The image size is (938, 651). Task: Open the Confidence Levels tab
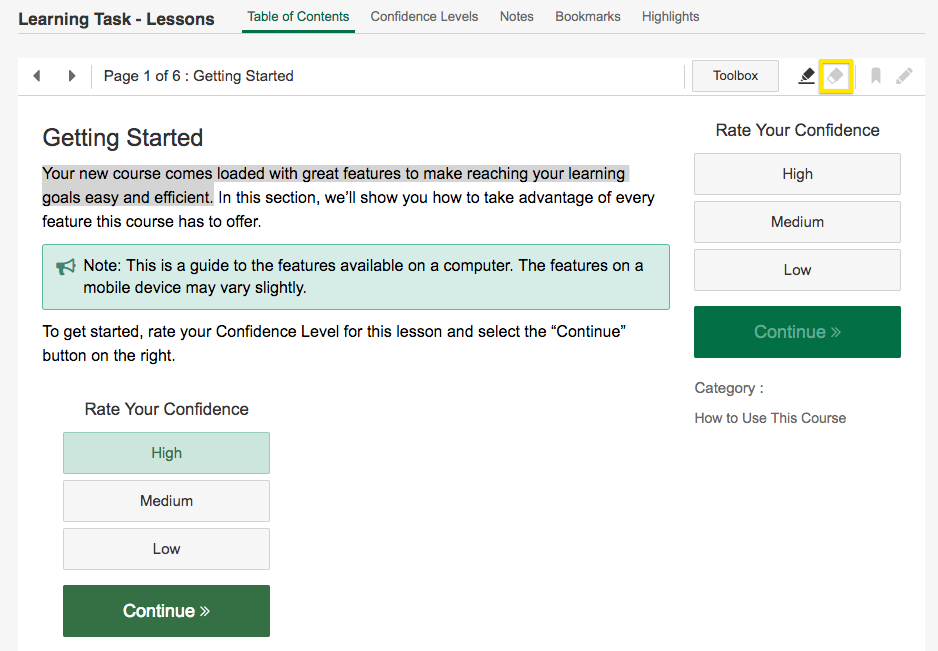point(424,16)
